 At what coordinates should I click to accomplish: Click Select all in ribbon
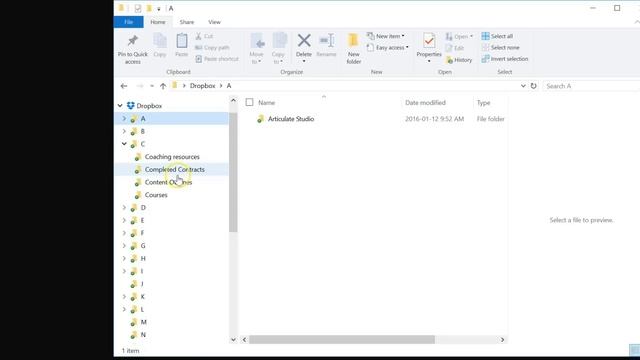[x=497, y=36]
